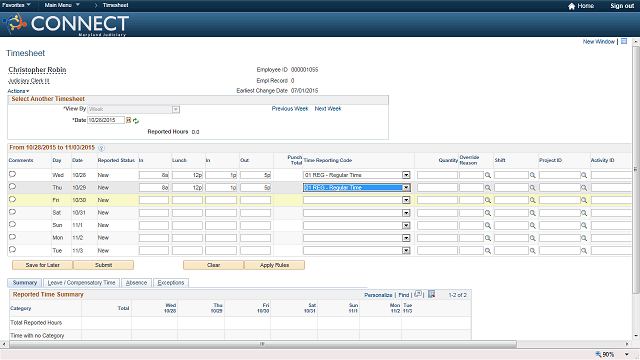
Task: Open the comment bubble for Wed 10/28
Action: click(x=12, y=174)
